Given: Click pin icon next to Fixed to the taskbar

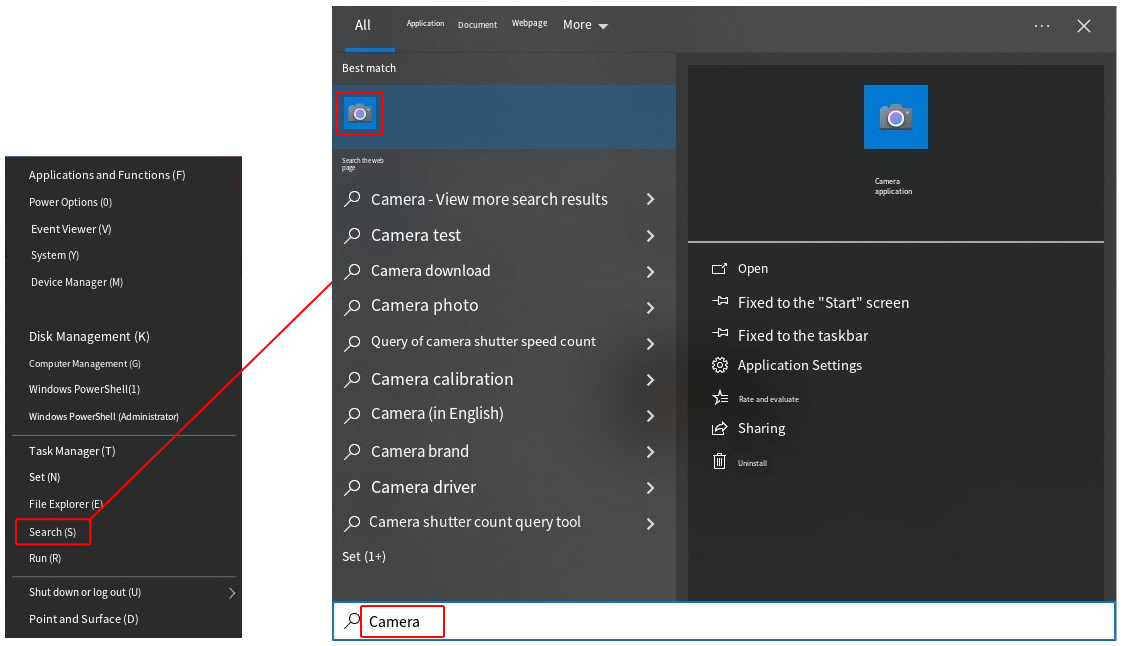Looking at the screenshot, I should tap(720, 333).
